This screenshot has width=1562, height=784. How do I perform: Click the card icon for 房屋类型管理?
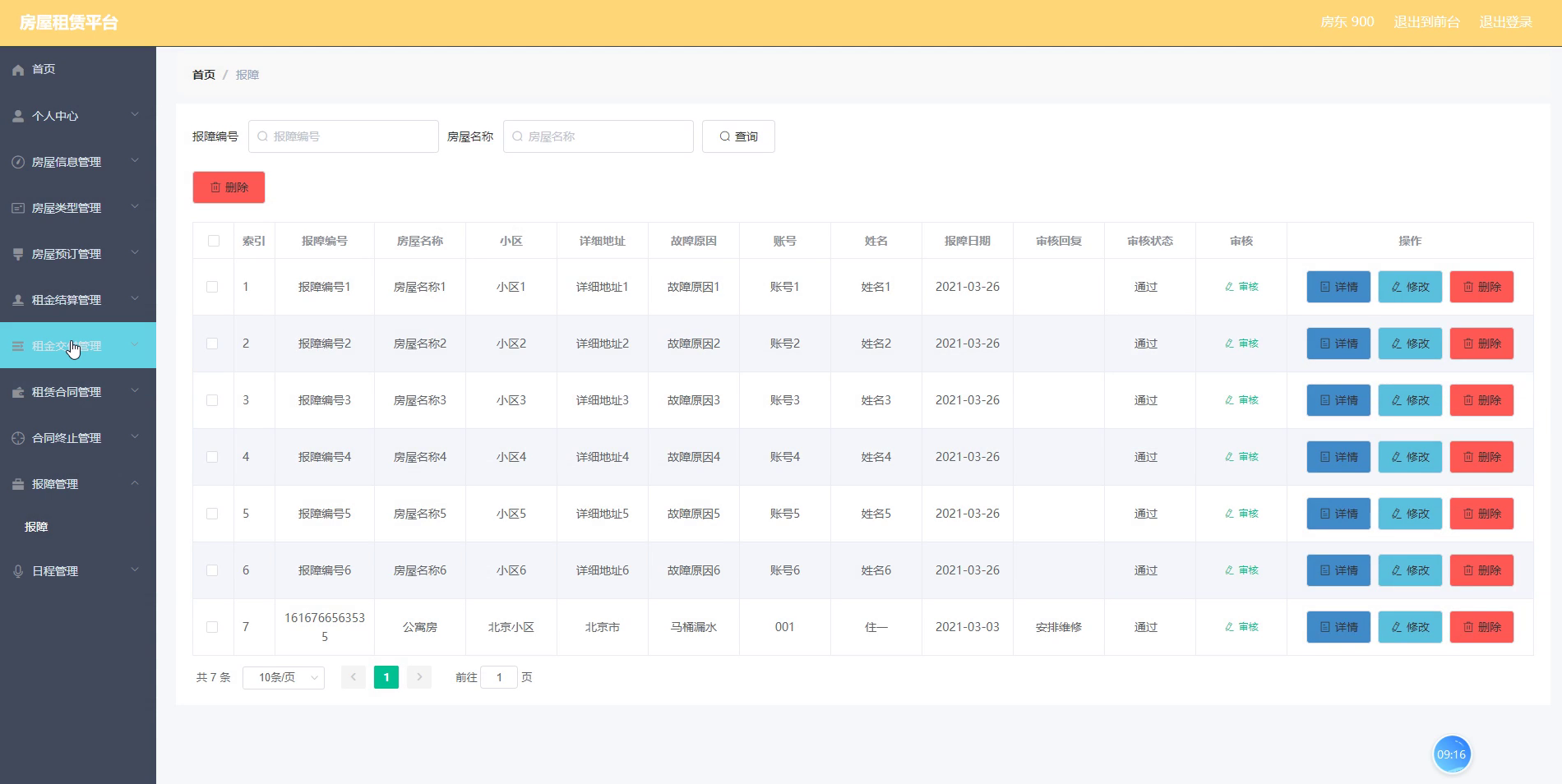[18, 208]
